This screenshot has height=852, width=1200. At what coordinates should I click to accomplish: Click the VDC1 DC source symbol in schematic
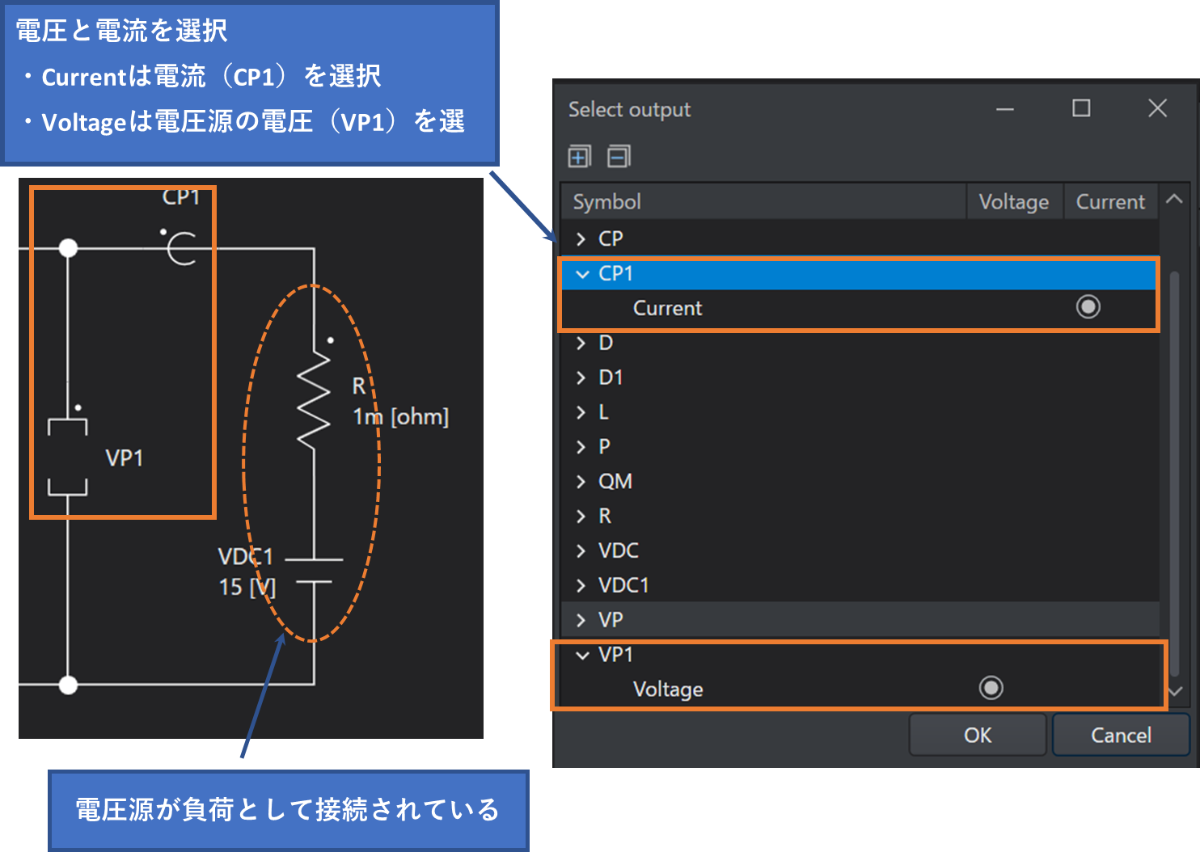(x=314, y=569)
